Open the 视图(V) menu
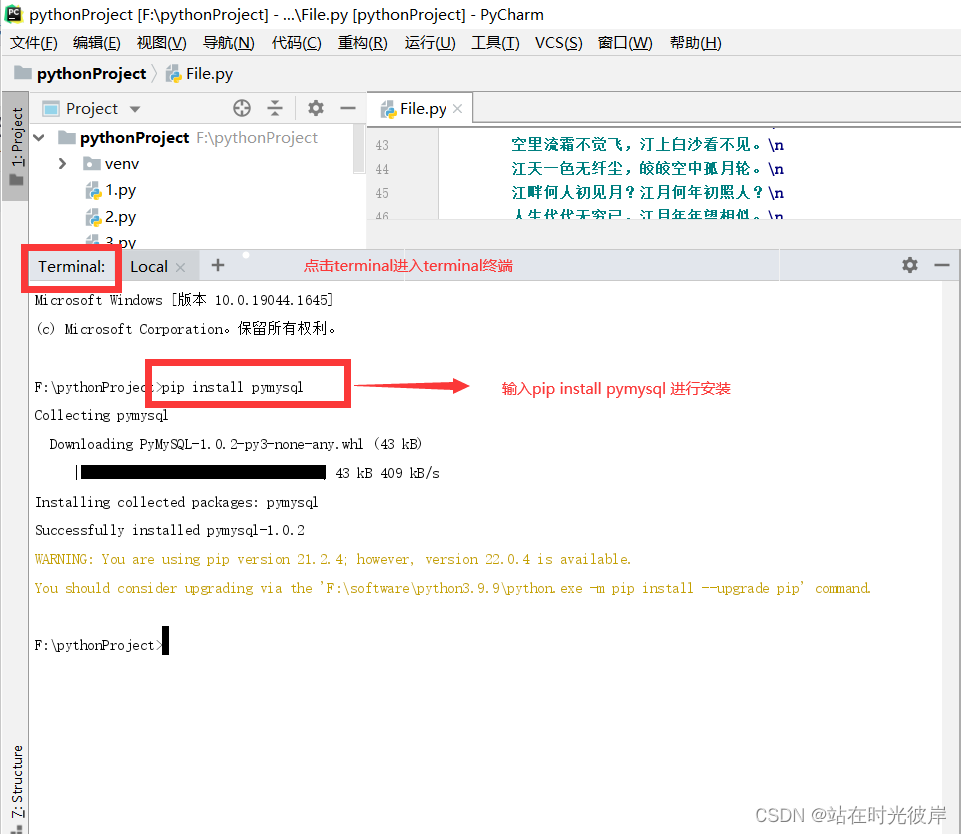The height and width of the screenshot is (834, 961). (x=162, y=43)
